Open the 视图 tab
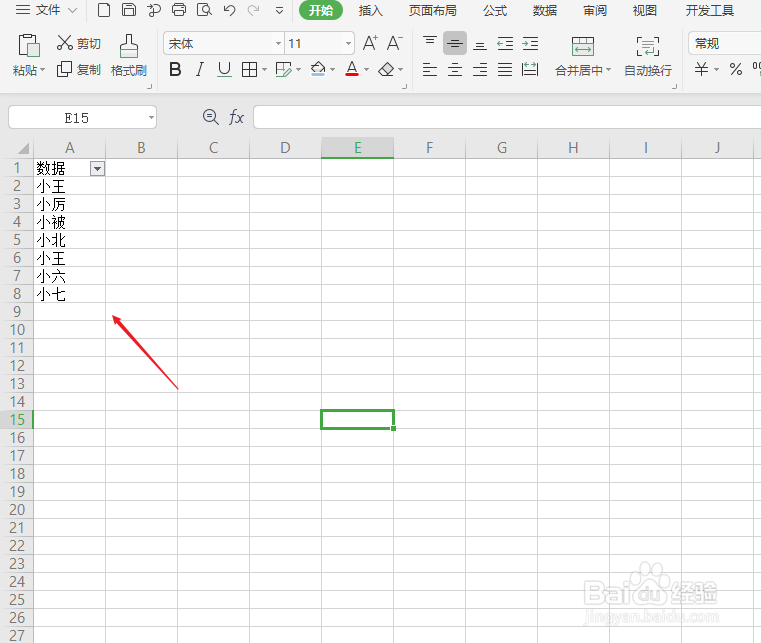 click(645, 10)
